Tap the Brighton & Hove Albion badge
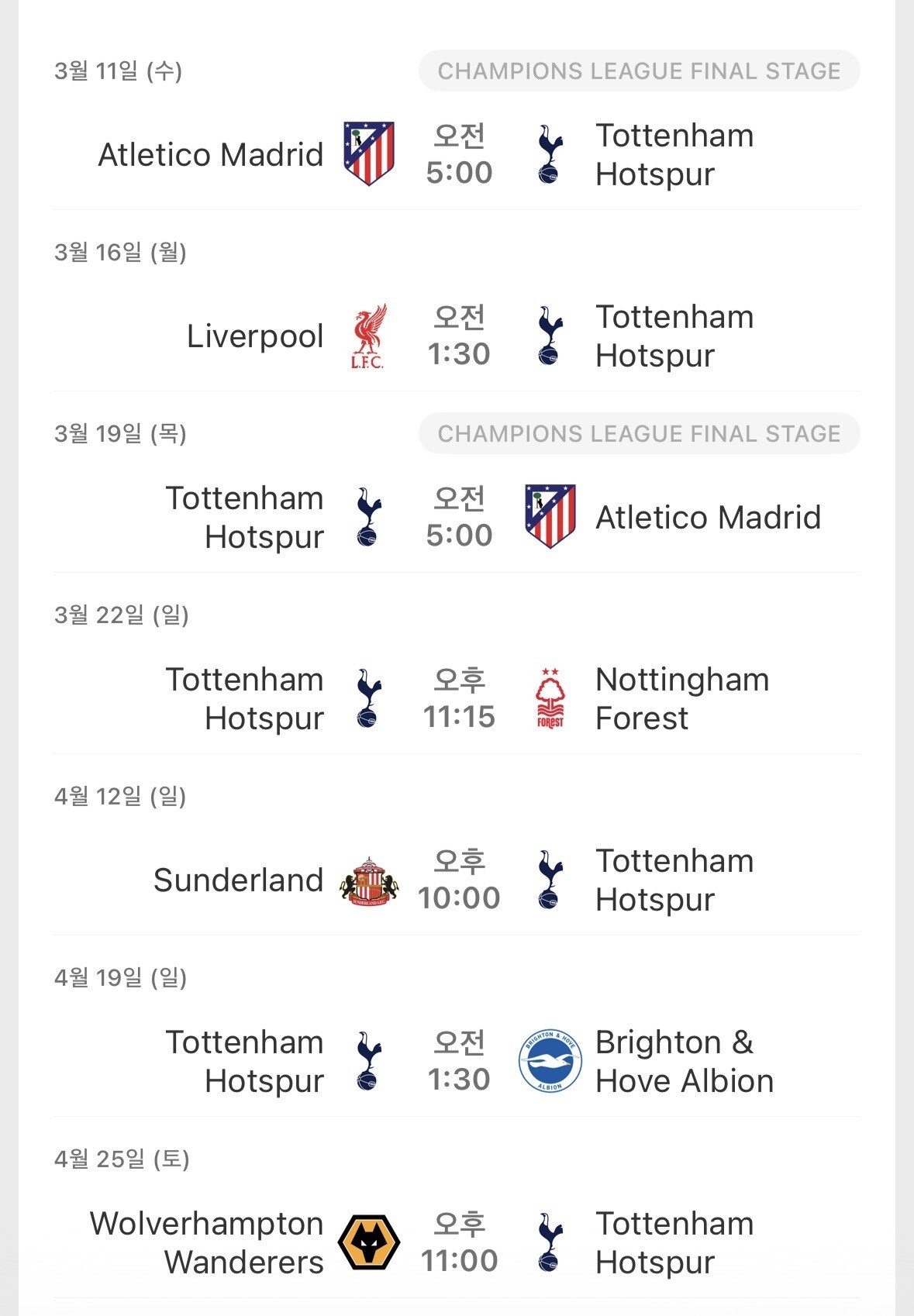This screenshot has height=1316, width=914. (550, 1061)
